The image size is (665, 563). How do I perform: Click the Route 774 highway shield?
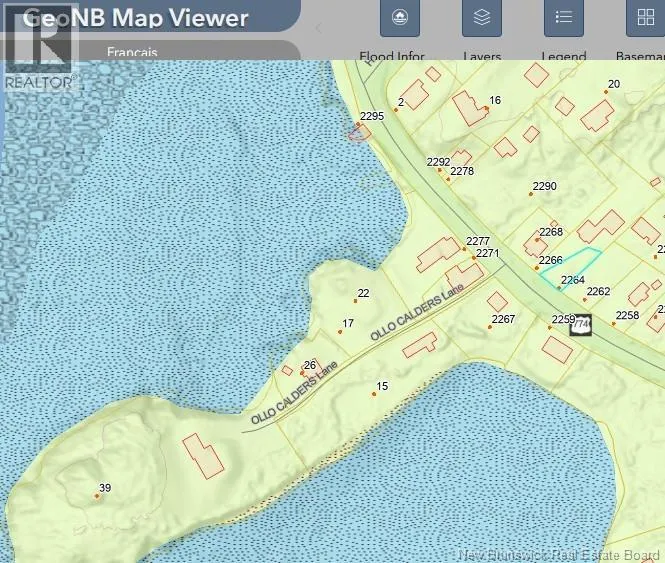pyautogui.click(x=580, y=325)
